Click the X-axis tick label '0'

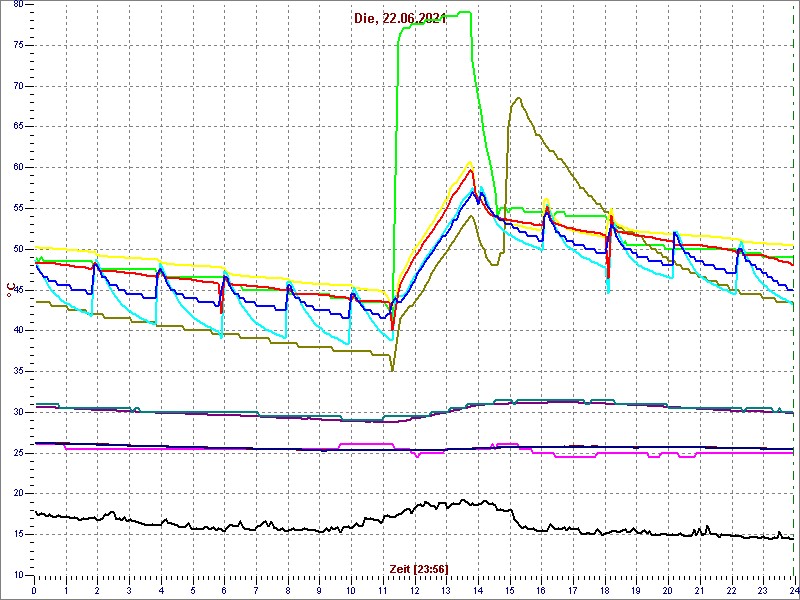(34, 590)
